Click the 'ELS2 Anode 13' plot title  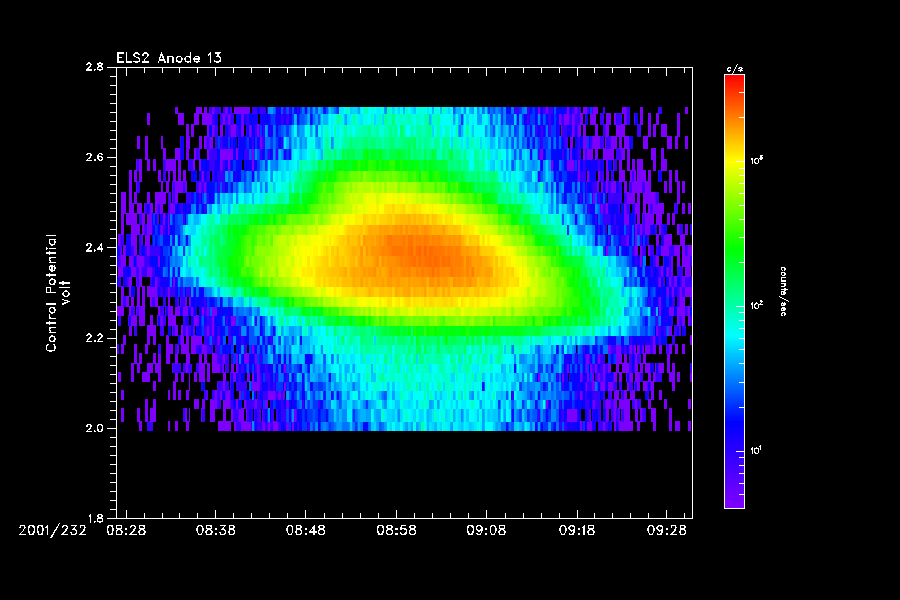(169, 58)
